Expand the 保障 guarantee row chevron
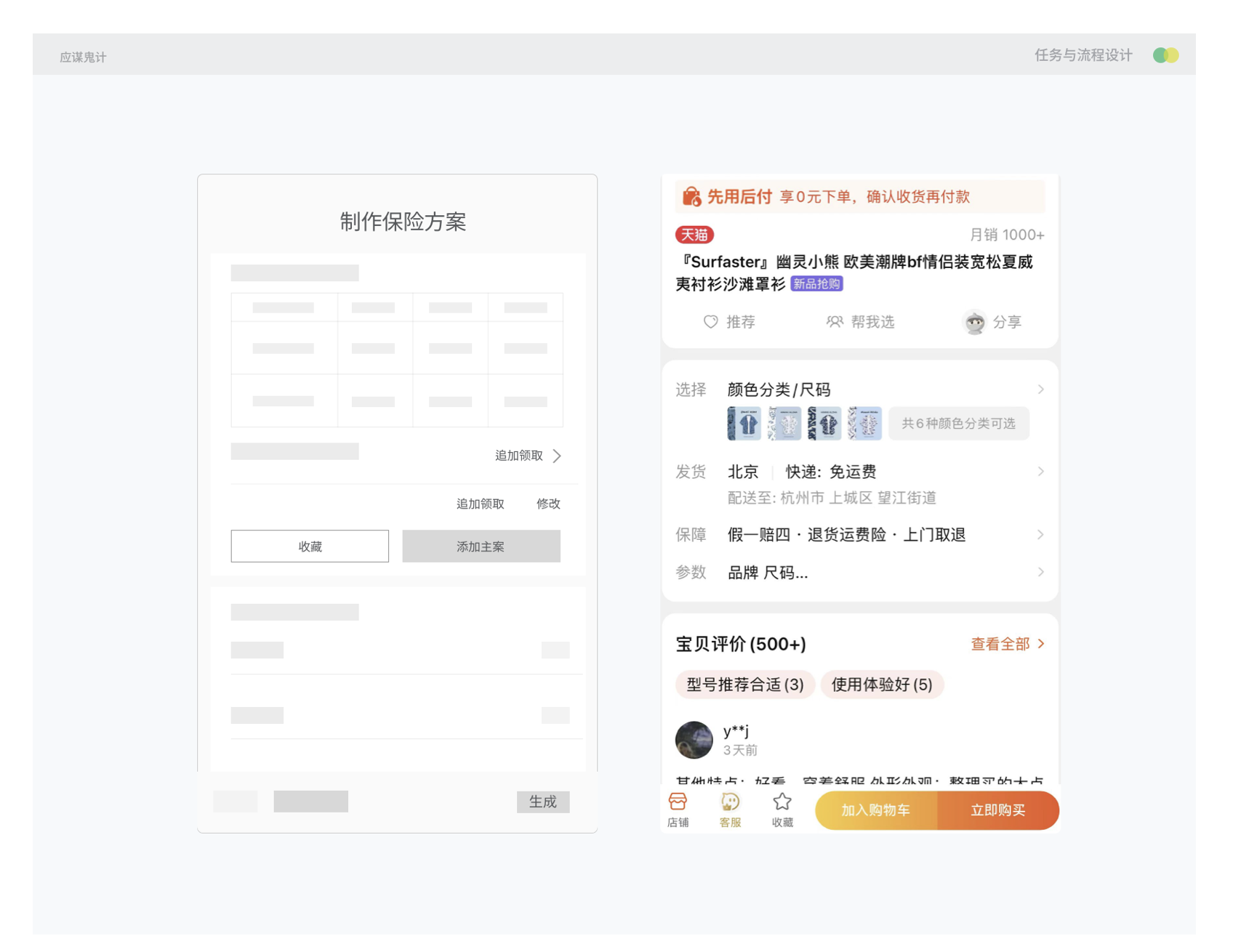This screenshot has width=1233, height=952. (1040, 535)
